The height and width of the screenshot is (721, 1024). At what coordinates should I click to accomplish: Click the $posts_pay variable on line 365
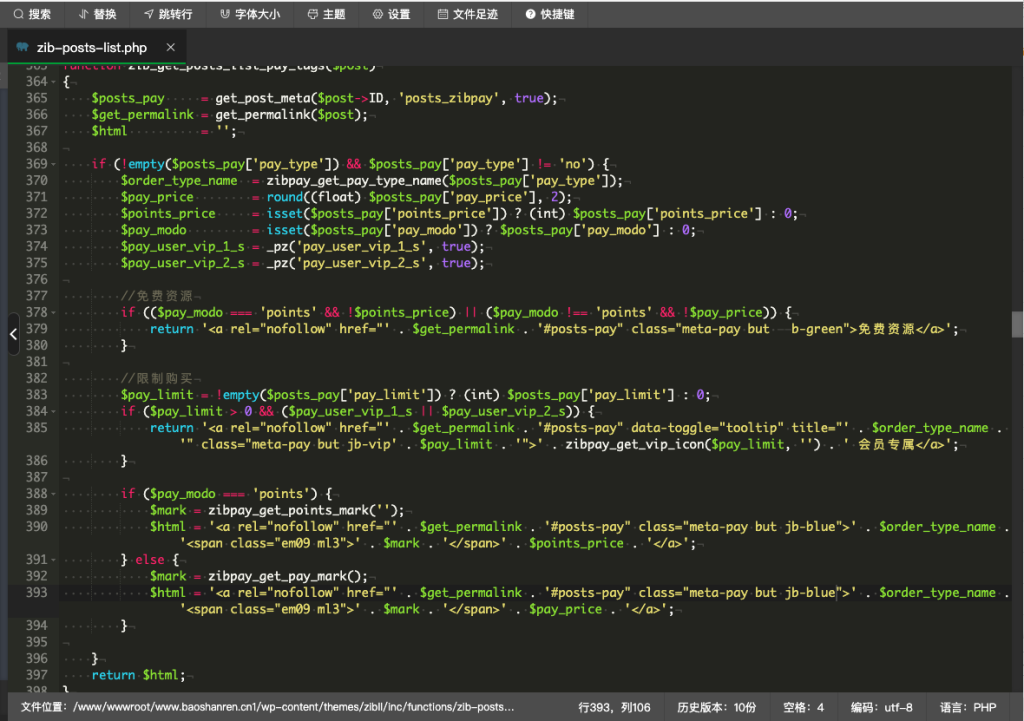[x=128, y=98]
